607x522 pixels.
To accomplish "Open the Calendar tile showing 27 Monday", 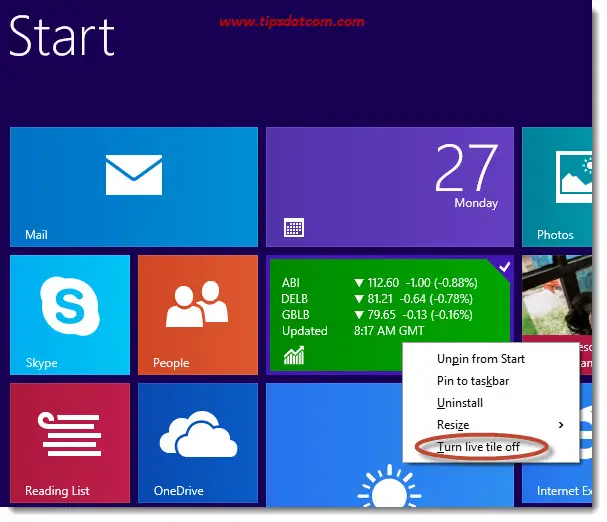I will coord(390,187).
